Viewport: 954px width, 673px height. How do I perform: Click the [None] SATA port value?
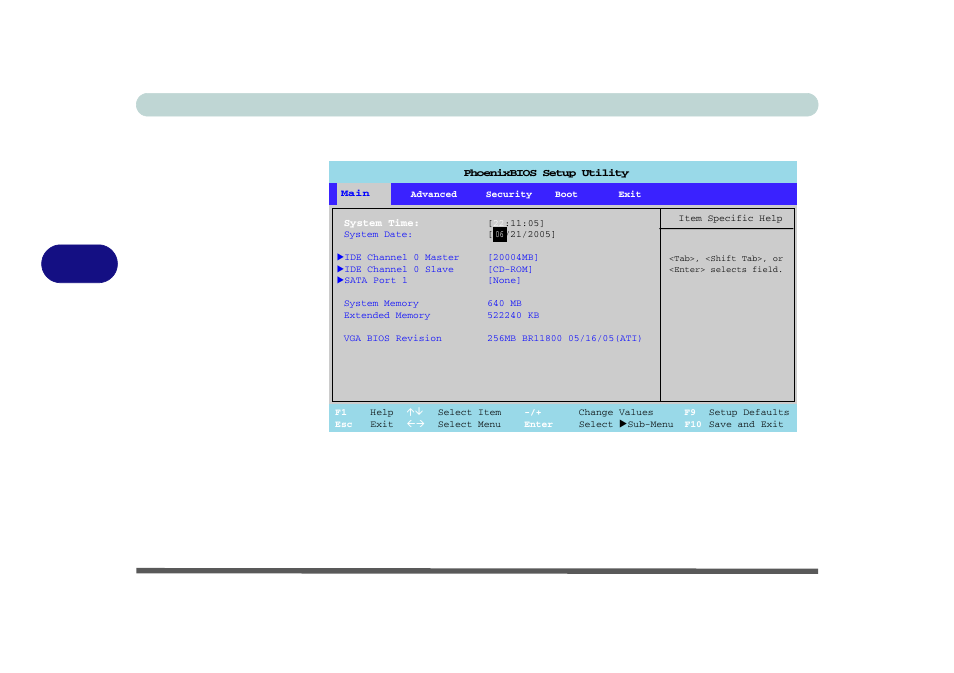click(504, 281)
